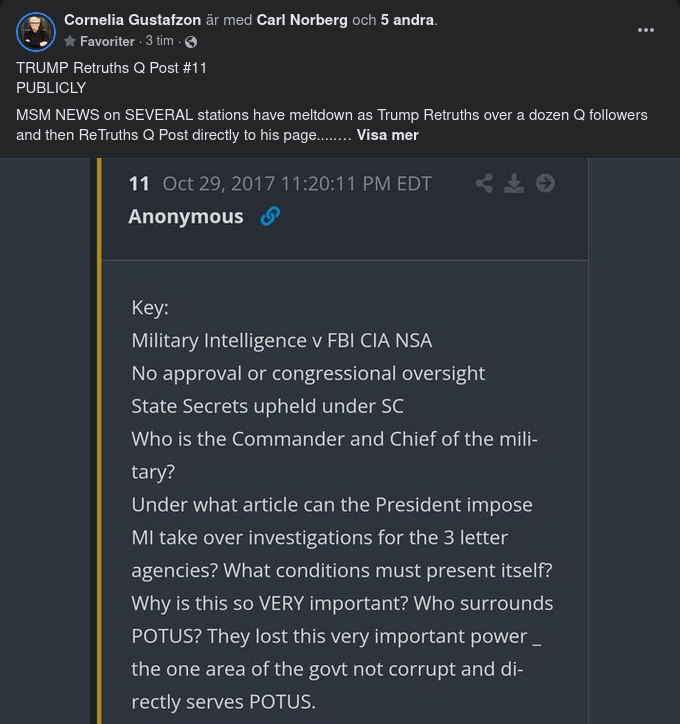Open Cornelia Gustafzon's profile picture
The height and width of the screenshot is (724, 680).
35,31
